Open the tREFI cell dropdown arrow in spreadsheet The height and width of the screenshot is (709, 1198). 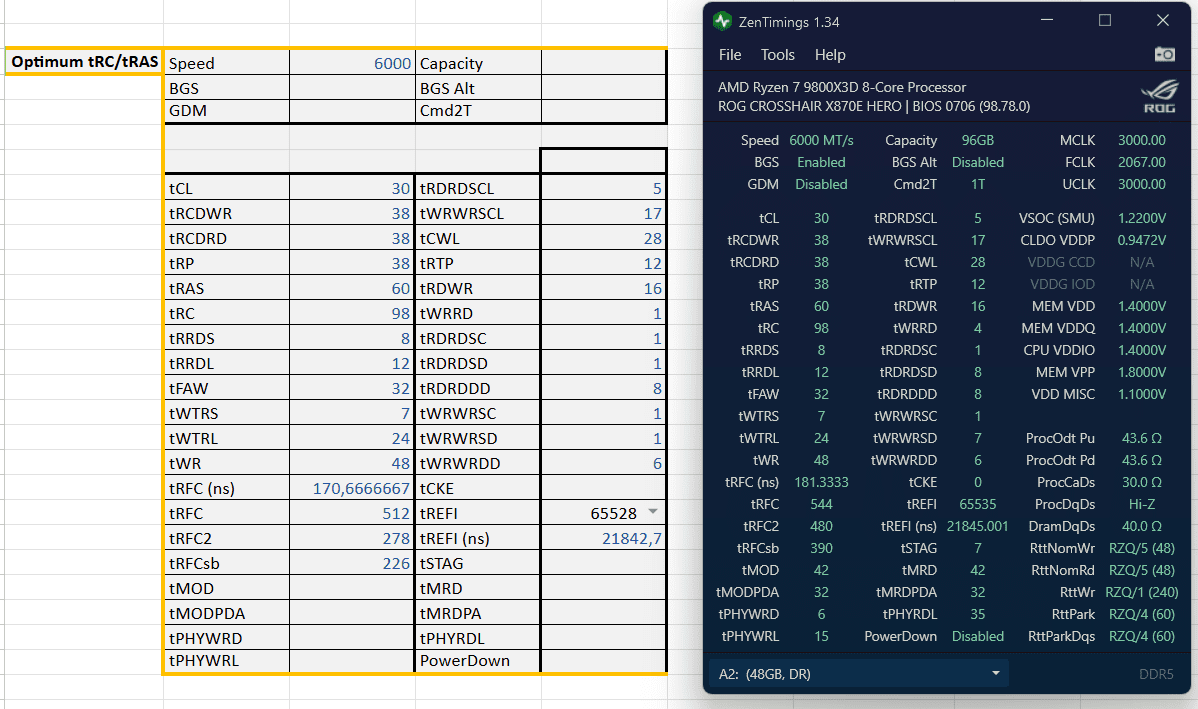[x=653, y=511]
